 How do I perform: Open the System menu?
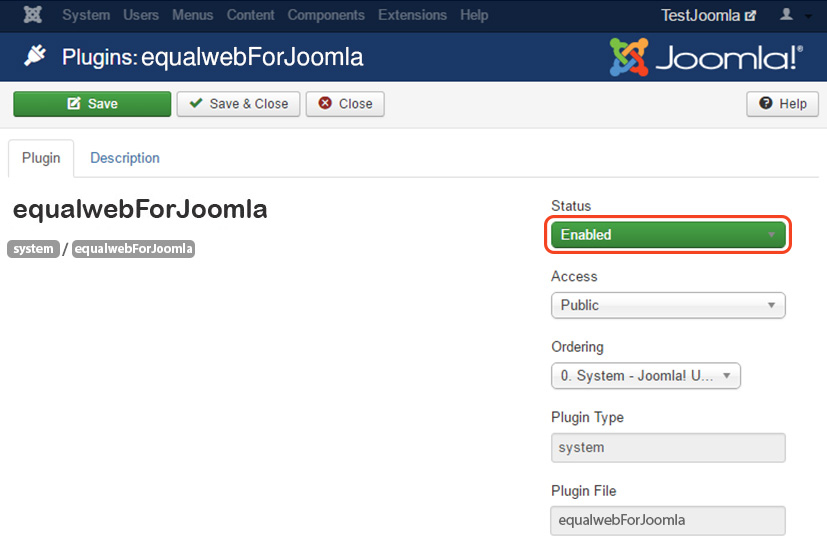pos(86,15)
